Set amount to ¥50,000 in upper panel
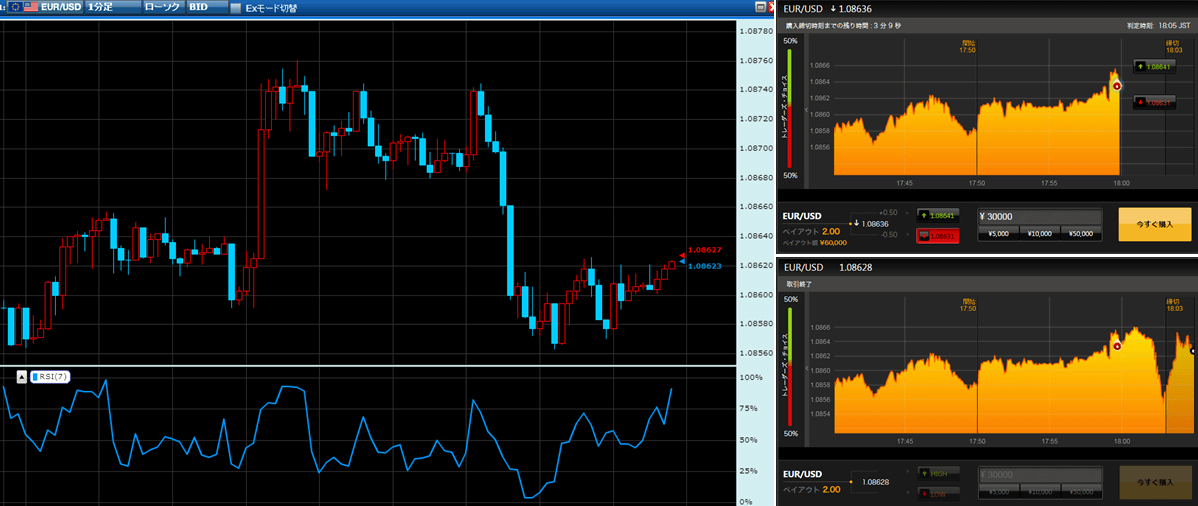 1081,234
